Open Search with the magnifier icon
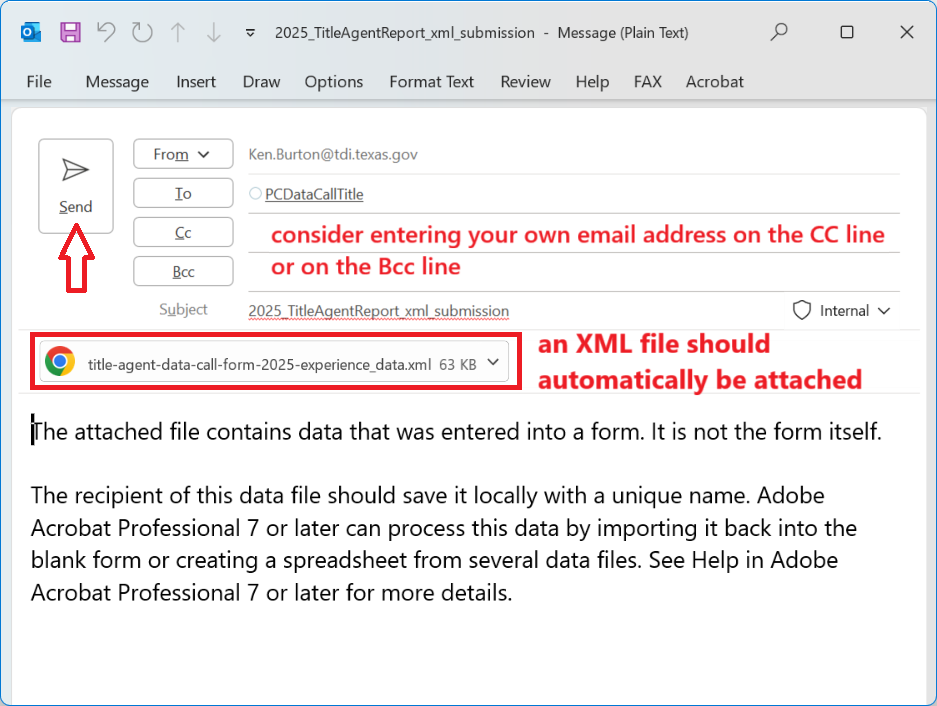 778,32
